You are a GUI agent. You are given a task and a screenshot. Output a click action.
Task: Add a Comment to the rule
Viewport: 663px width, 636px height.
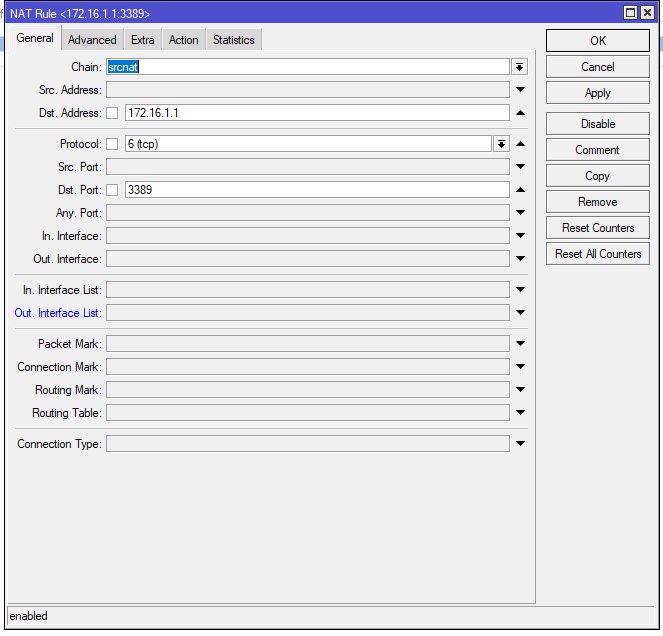click(597, 150)
